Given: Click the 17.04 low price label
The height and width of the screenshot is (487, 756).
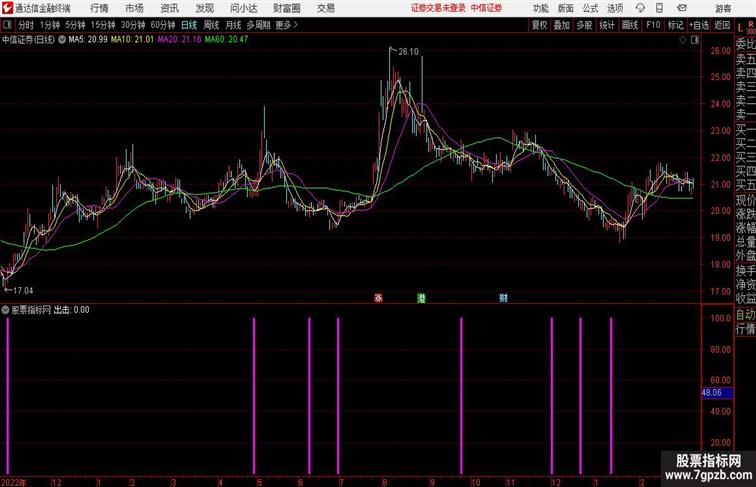Looking at the screenshot, I should (x=23, y=291).
